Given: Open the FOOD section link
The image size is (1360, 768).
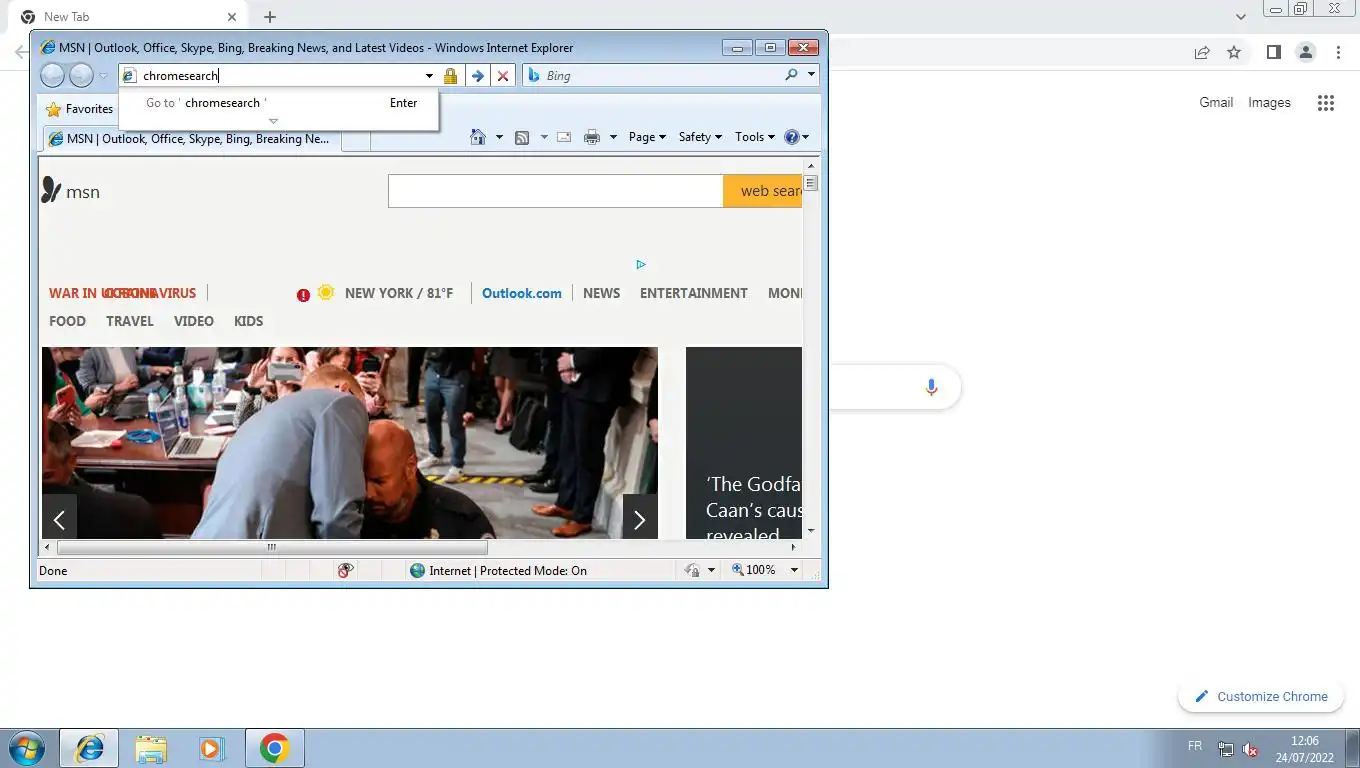Looking at the screenshot, I should point(67,321).
